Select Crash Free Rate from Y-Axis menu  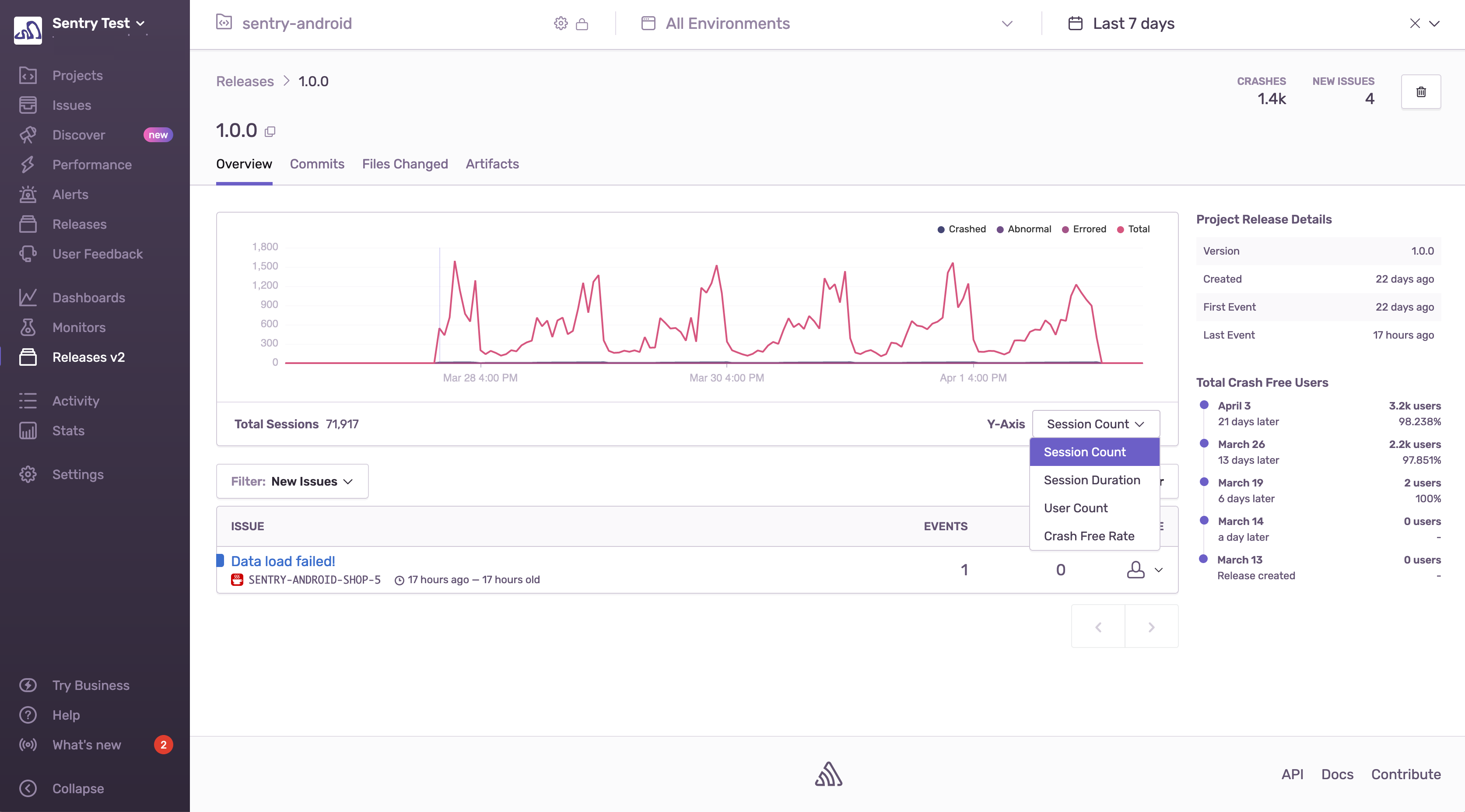1089,535
